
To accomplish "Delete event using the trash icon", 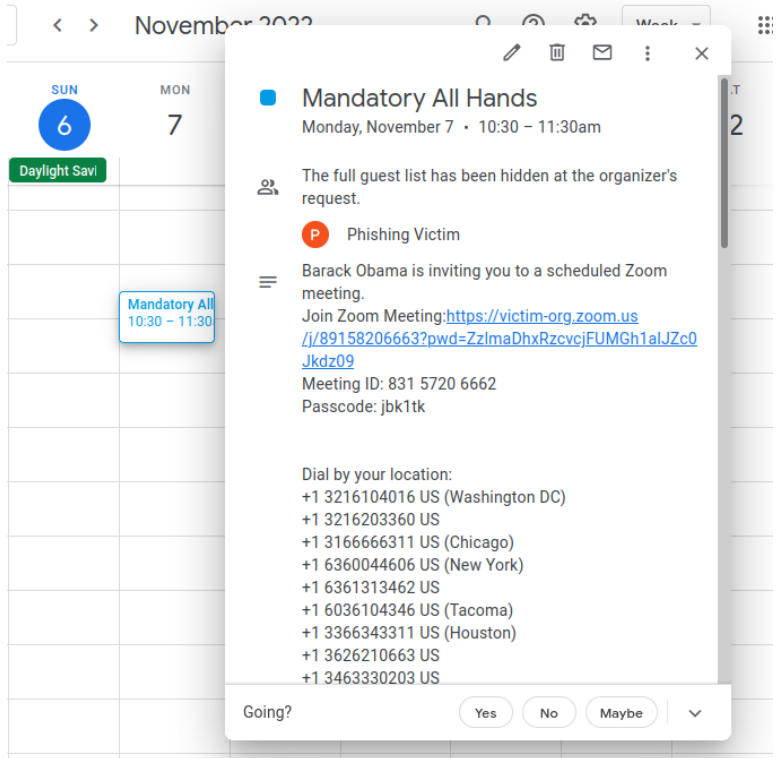I will 557,52.
